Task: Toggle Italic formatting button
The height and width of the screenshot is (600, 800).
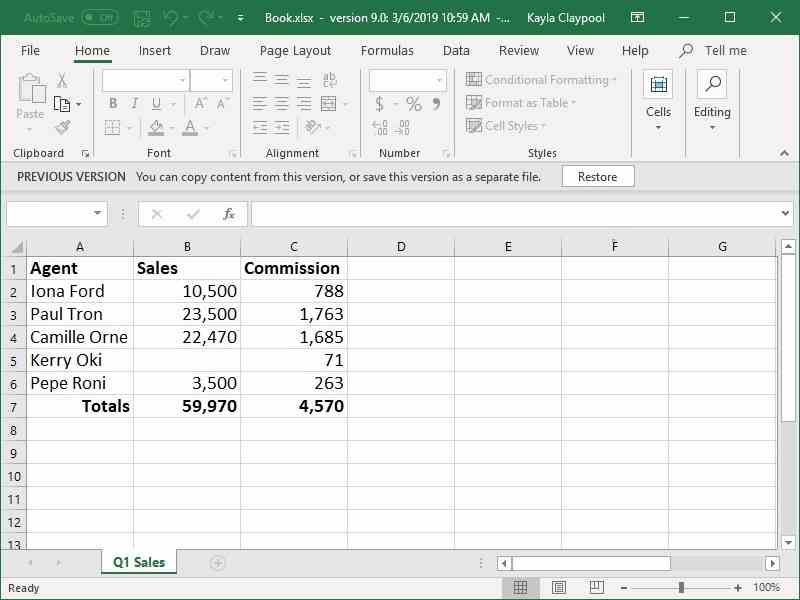Action: (135, 103)
